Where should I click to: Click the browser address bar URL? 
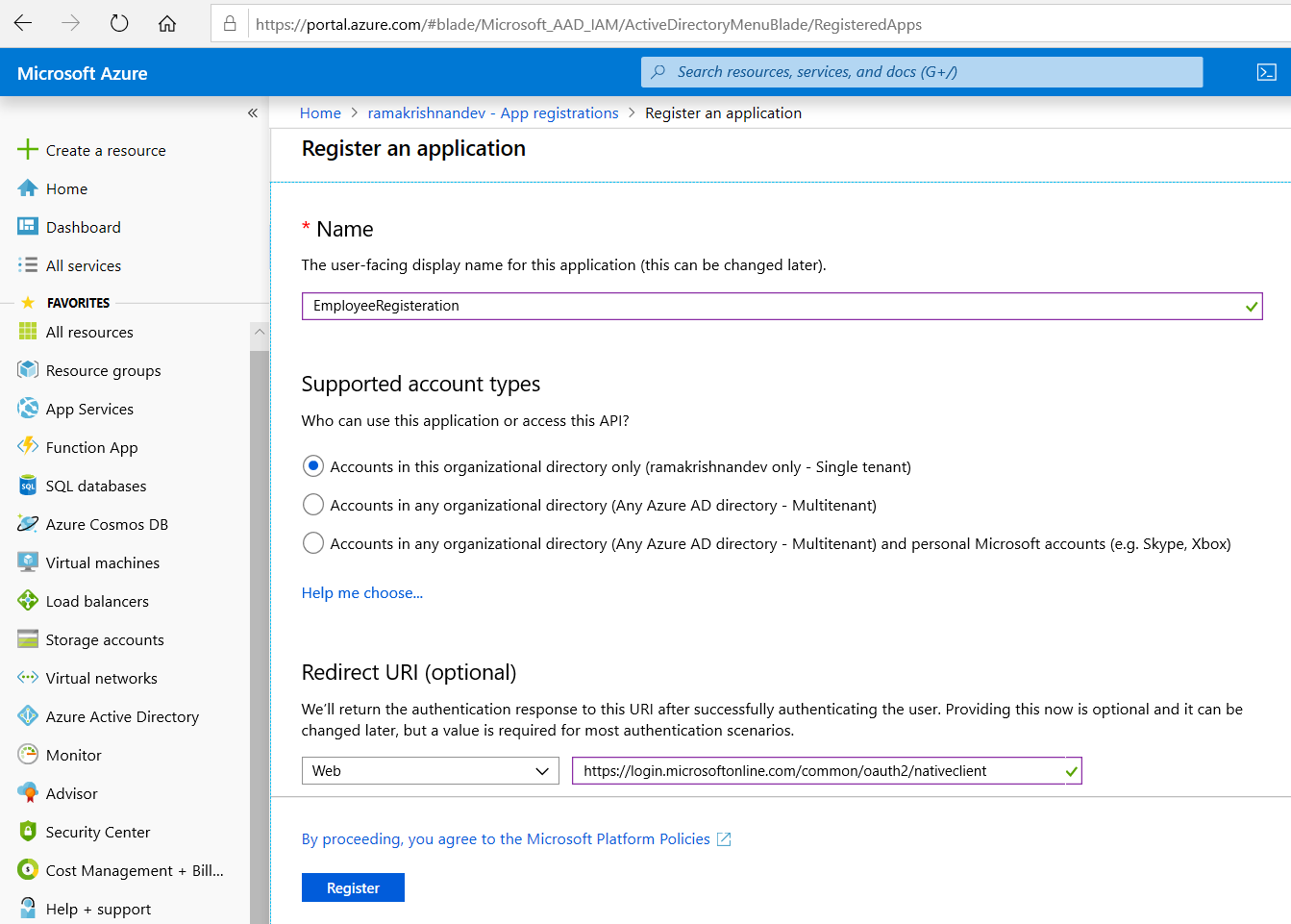tap(588, 25)
